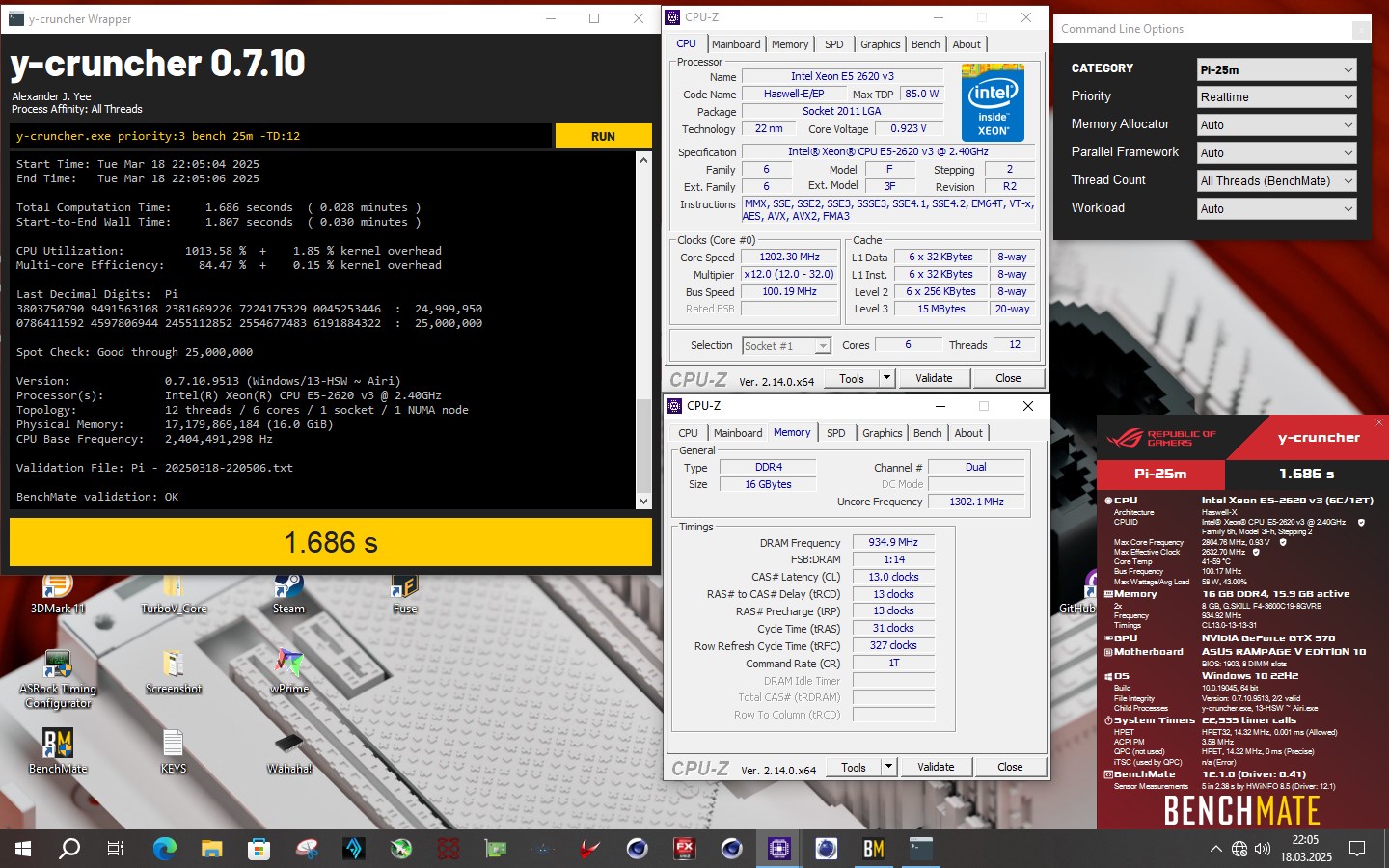Click the '934.9 MHz' DRAM Frequency value
Screen dimensions: 1389x868
893,542
